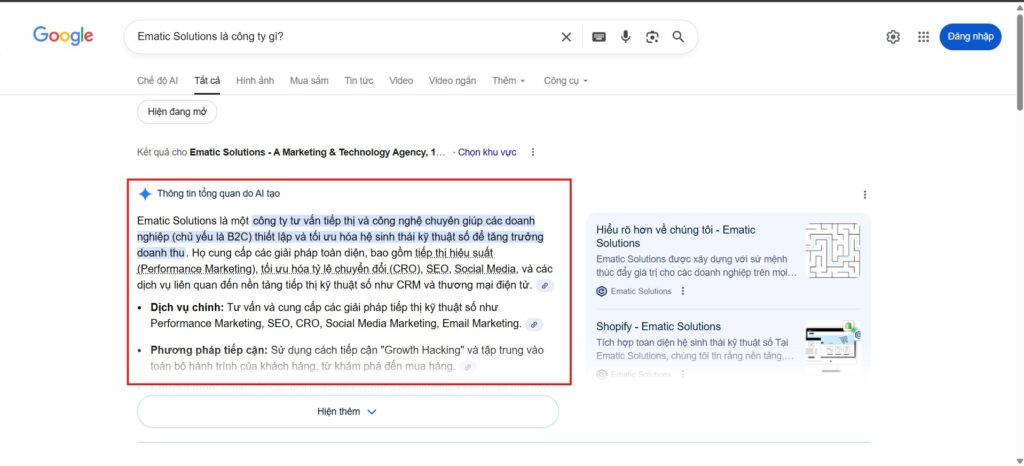This screenshot has width=1024, height=466.
Task: Open source link icon after thương mại điện tử
Action: coord(545,285)
